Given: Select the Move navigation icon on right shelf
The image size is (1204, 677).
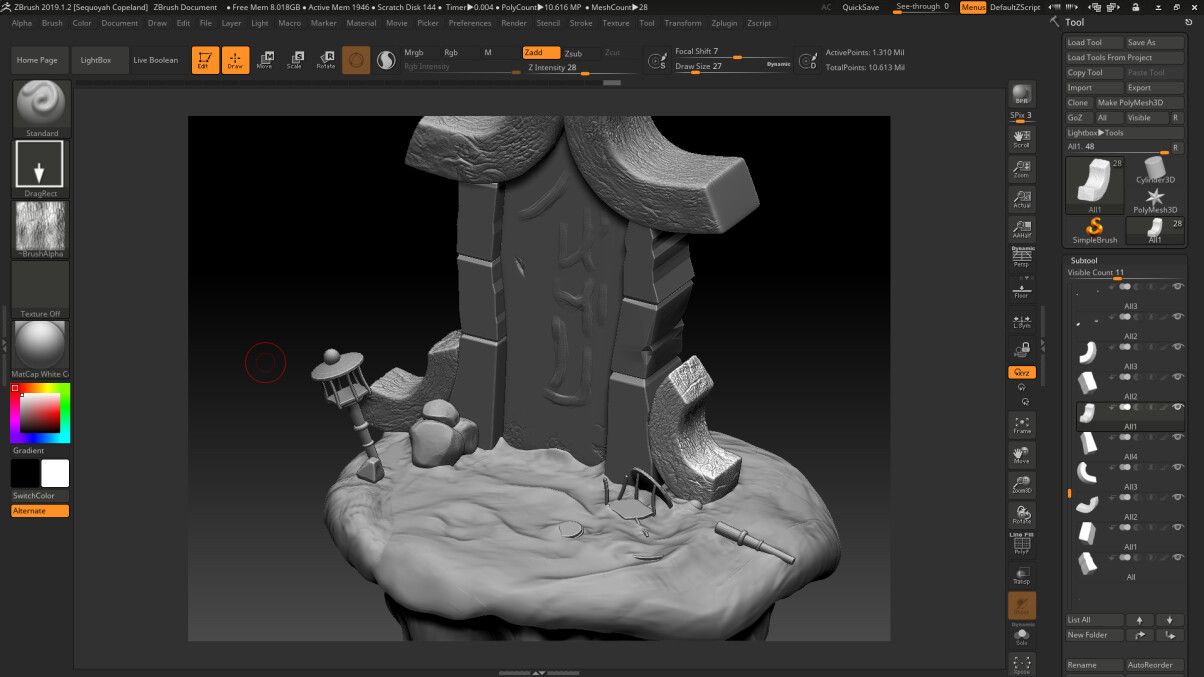Looking at the screenshot, I should tap(1021, 455).
